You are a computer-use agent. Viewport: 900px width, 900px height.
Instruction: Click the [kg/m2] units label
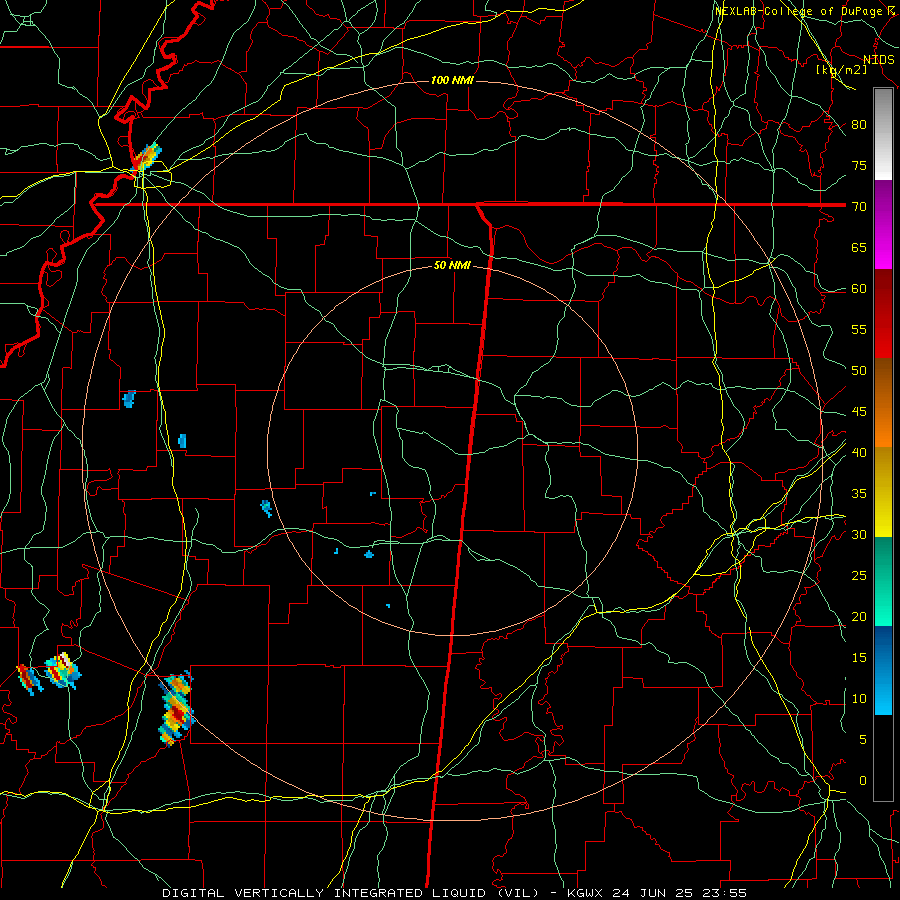[x=841, y=69]
